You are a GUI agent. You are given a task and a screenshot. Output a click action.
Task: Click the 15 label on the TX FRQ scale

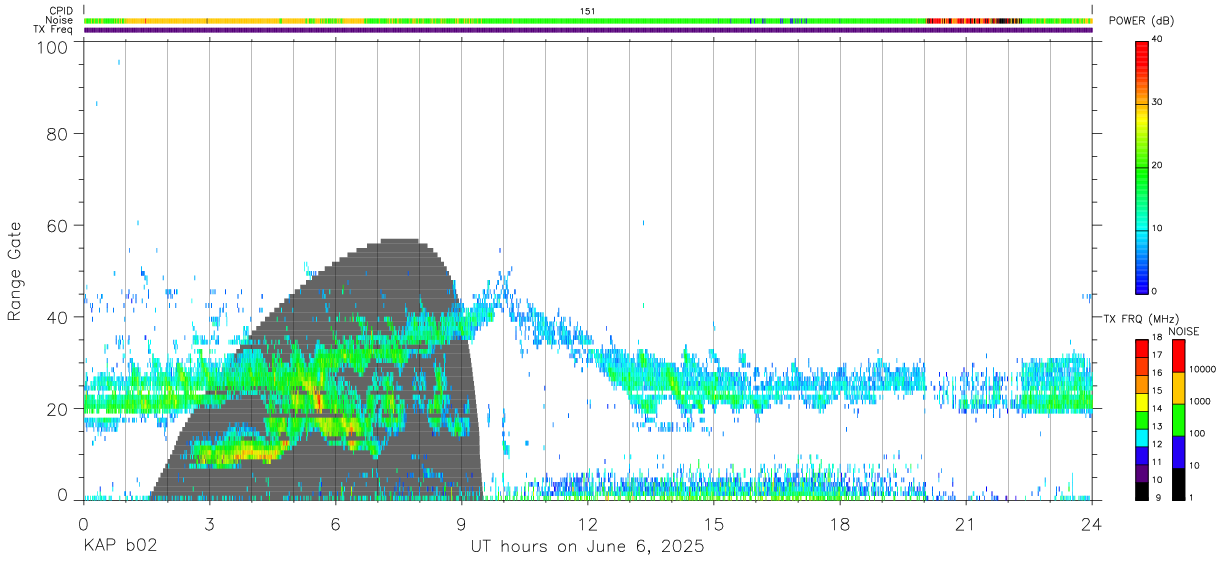(1156, 391)
